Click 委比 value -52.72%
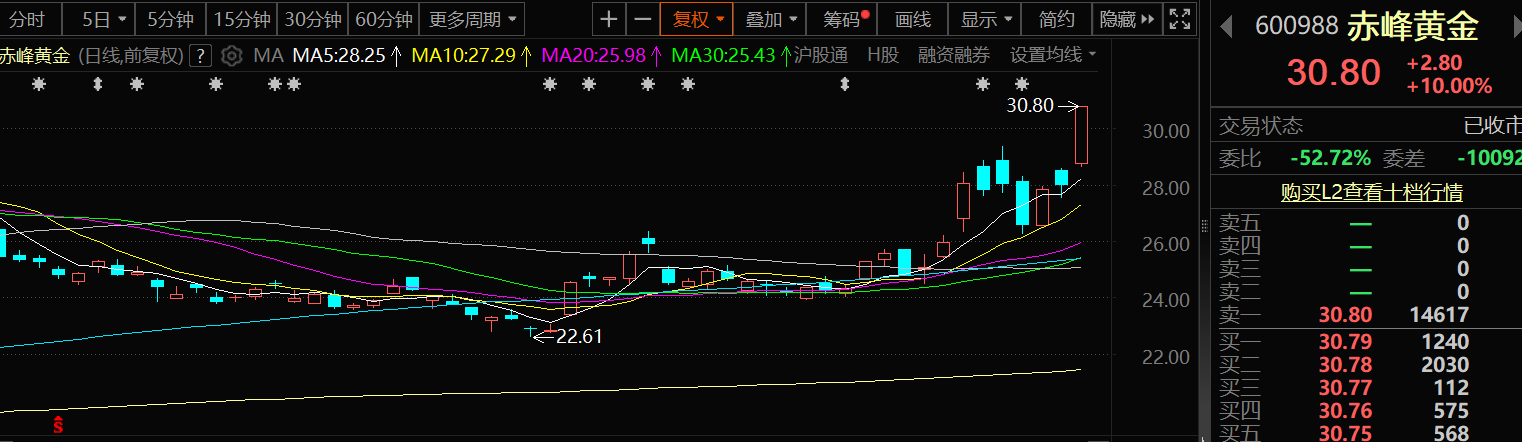The width and height of the screenshot is (1522, 442). [1331, 157]
